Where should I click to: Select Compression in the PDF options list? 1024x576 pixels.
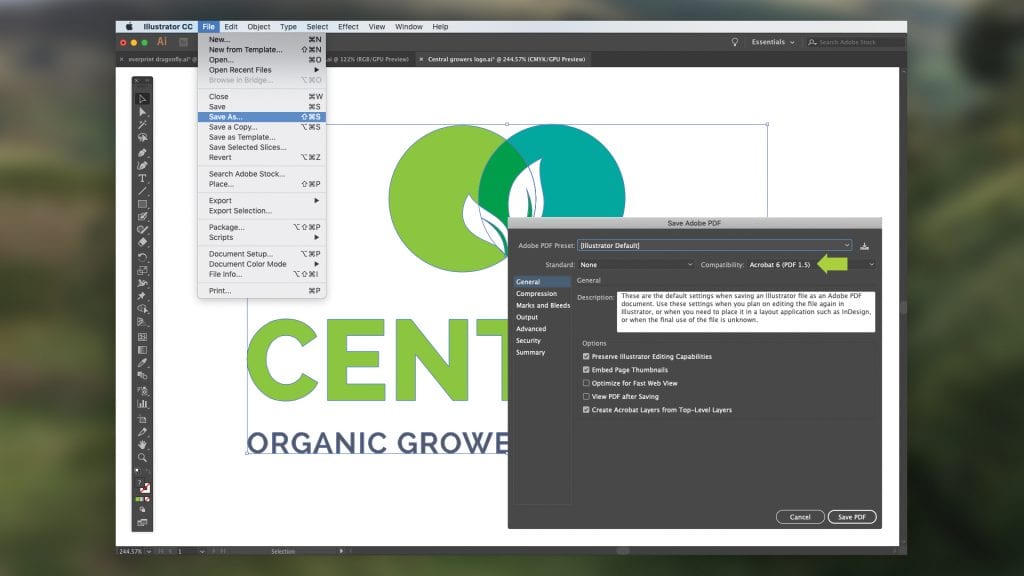(537, 294)
